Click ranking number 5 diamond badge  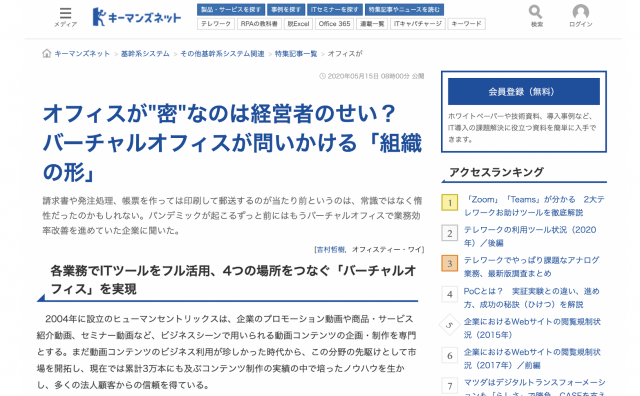click(x=449, y=325)
